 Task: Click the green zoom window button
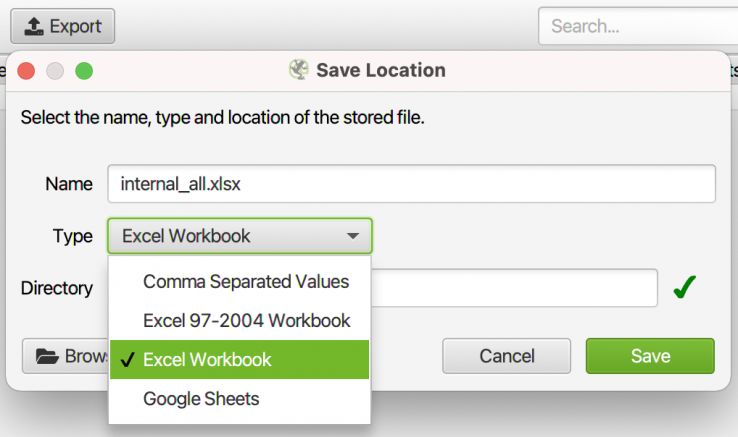[x=84, y=71]
